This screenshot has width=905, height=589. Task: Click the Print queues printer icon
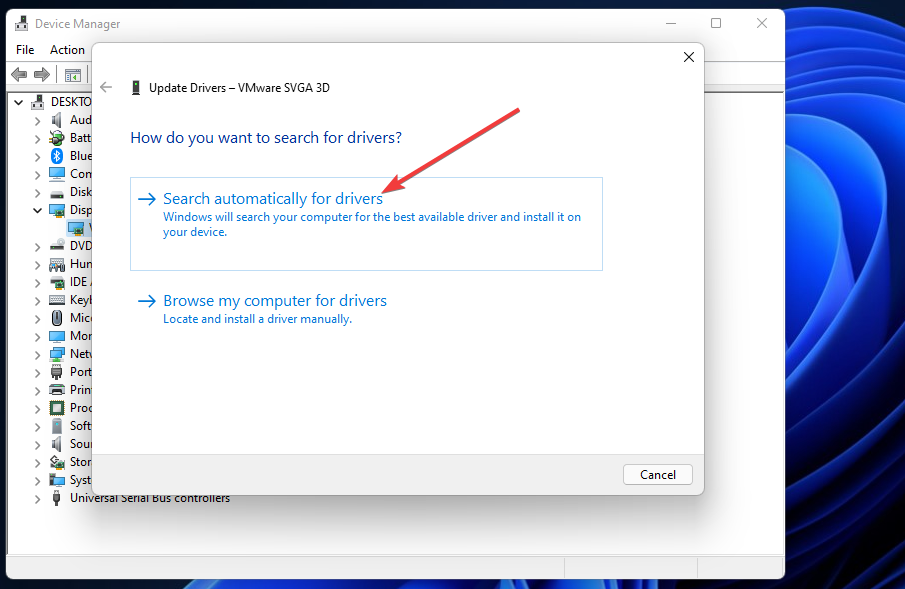(x=57, y=390)
